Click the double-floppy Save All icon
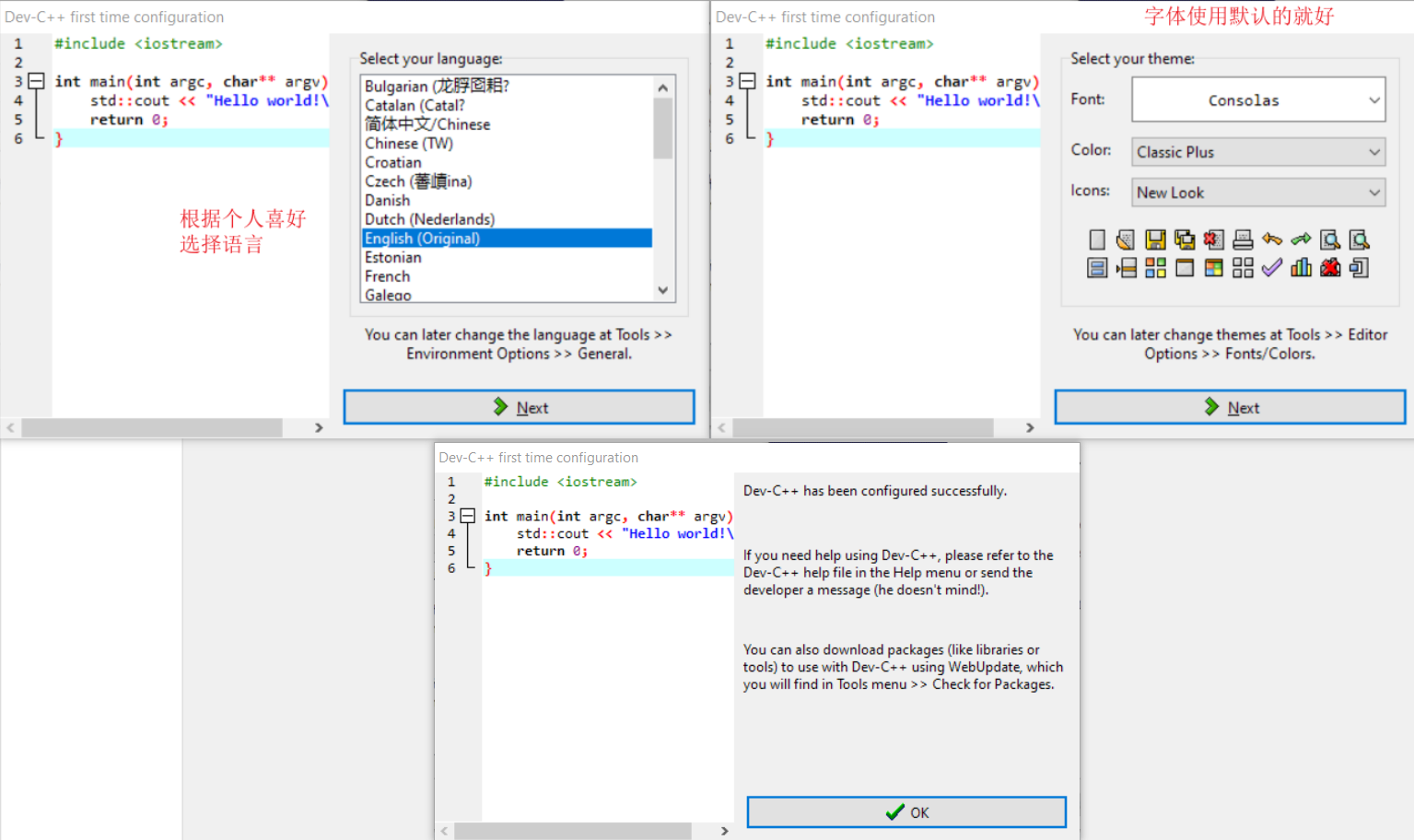This screenshot has width=1414, height=840. click(1185, 240)
